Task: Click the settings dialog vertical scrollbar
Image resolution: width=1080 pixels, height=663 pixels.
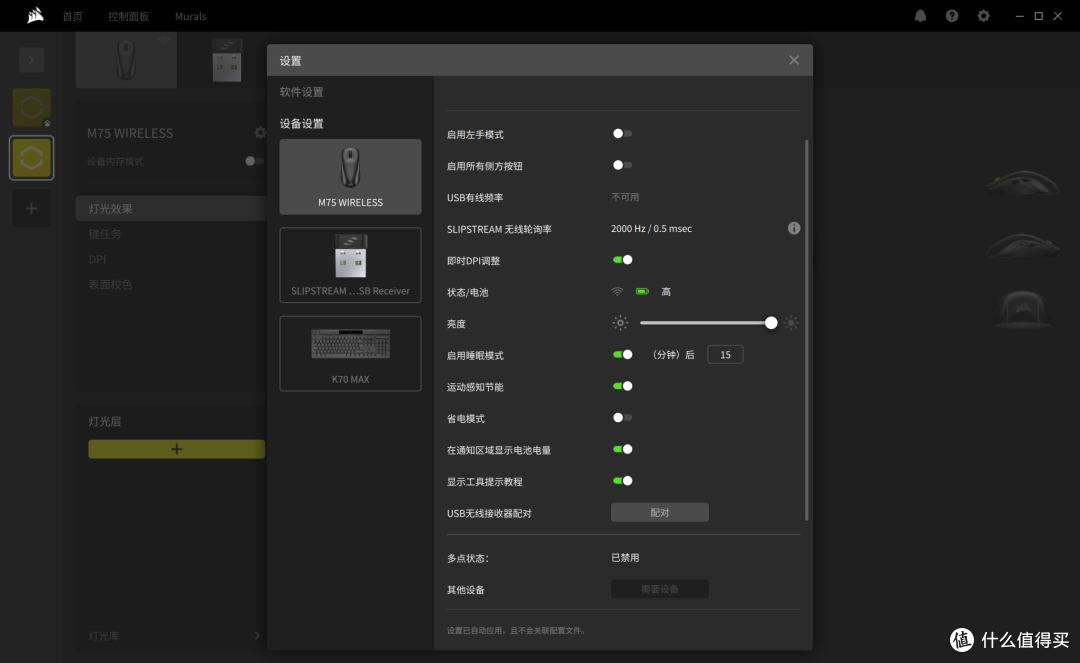Action: coord(807,330)
